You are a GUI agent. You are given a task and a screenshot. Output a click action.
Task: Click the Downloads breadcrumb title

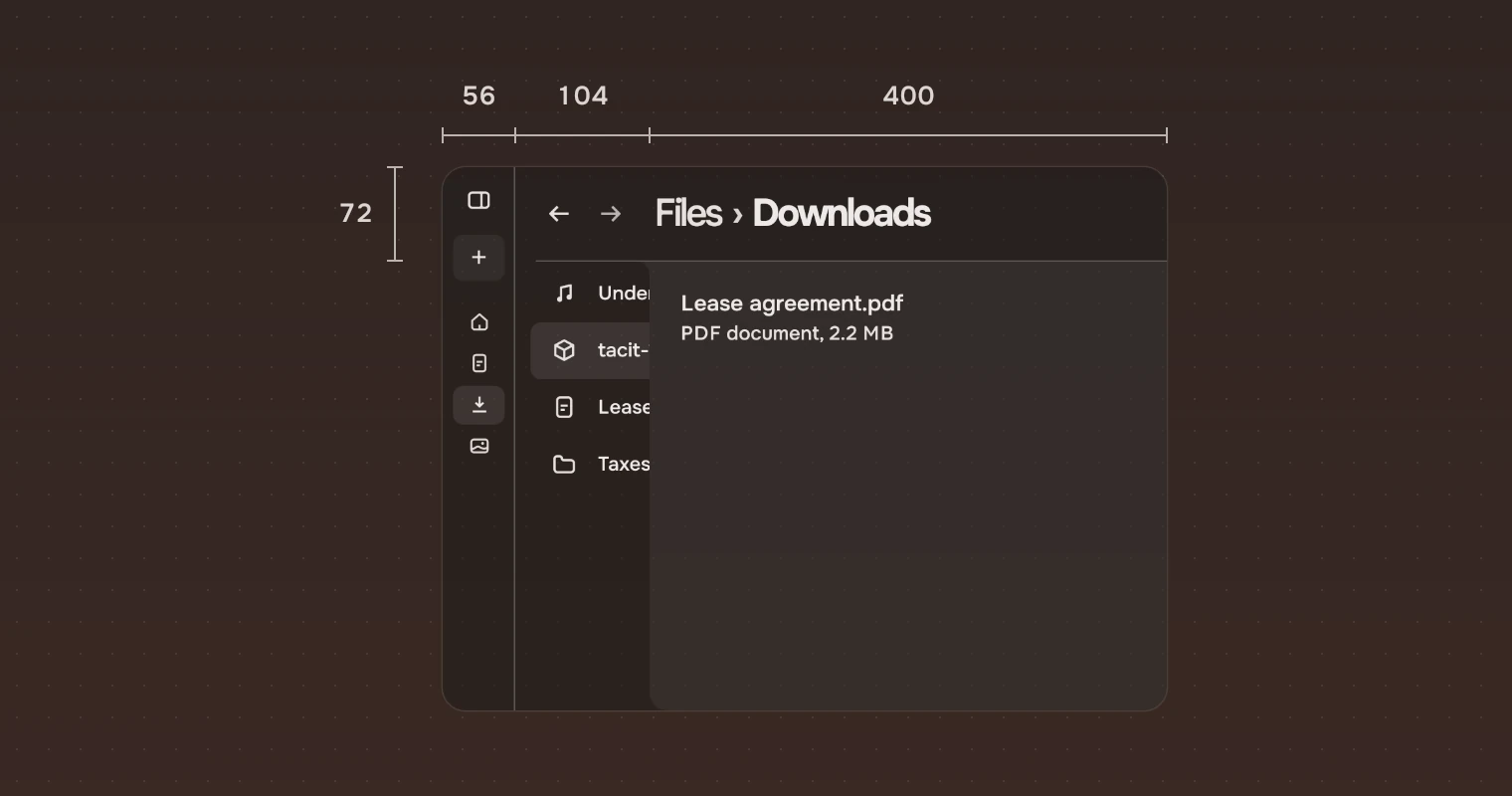[x=842, y=213]
